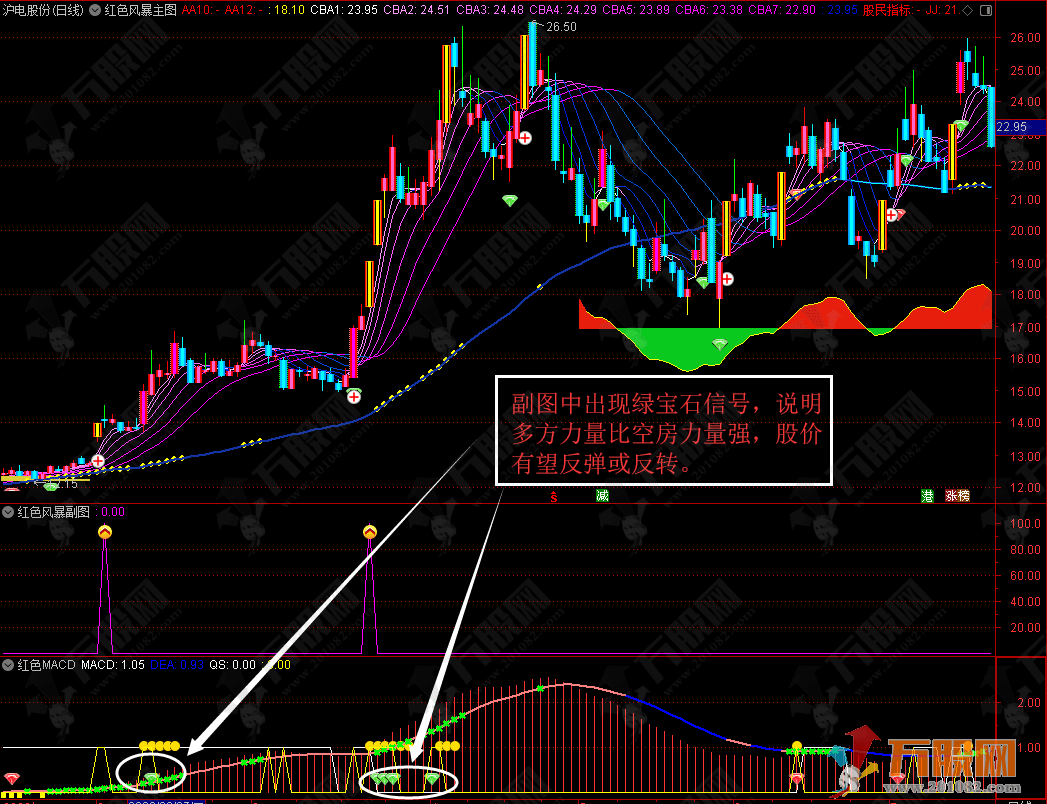Click the 沪电股份(日线) stock title
The image size is (1047, 804).
coord(43,10)
